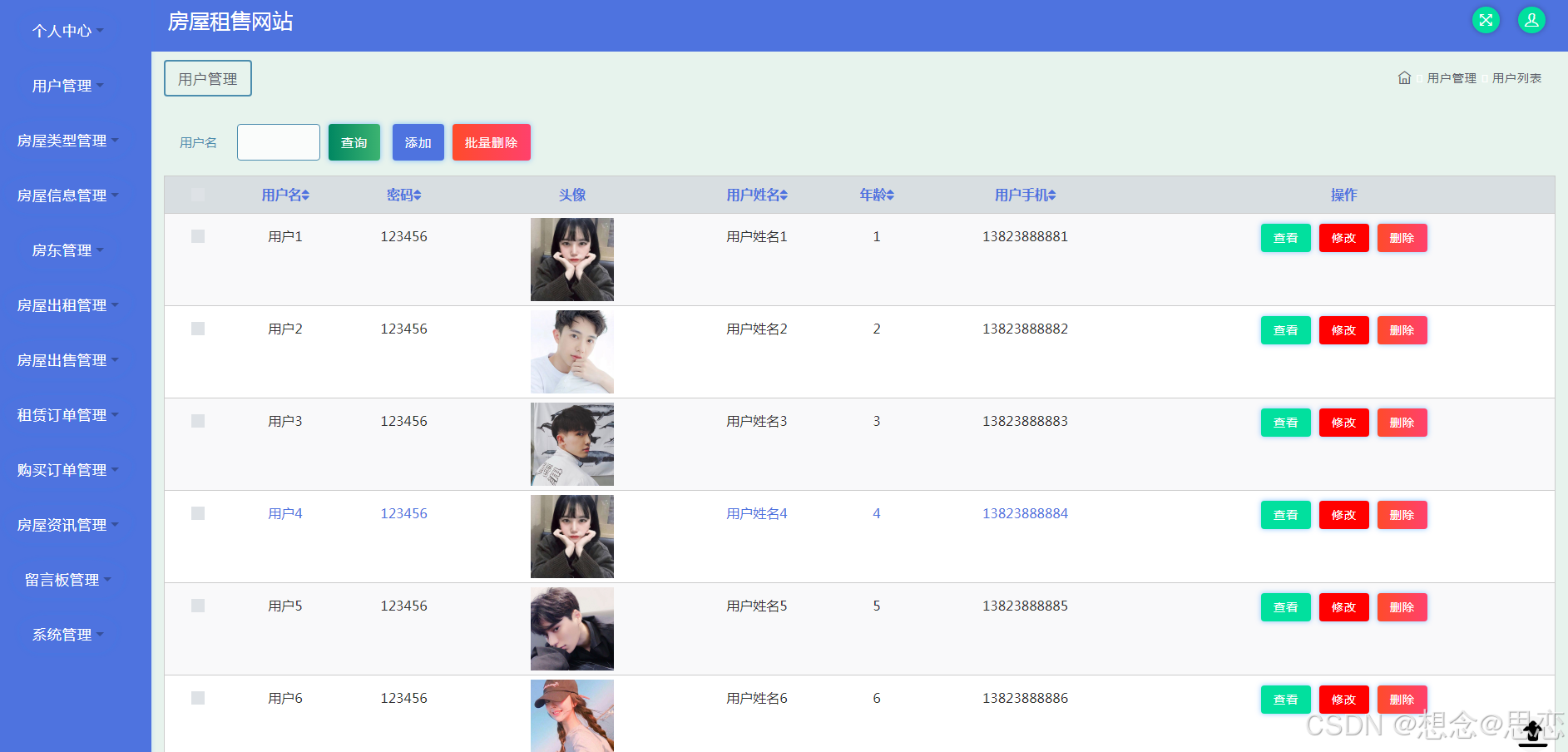
Task: Expand the 购买订单管理 sidebar menu
Action: coord(68,470)
